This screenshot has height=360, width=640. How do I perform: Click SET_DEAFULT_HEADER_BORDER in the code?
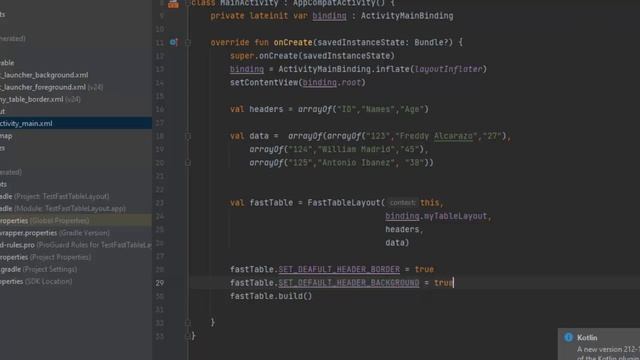(339, 269)
